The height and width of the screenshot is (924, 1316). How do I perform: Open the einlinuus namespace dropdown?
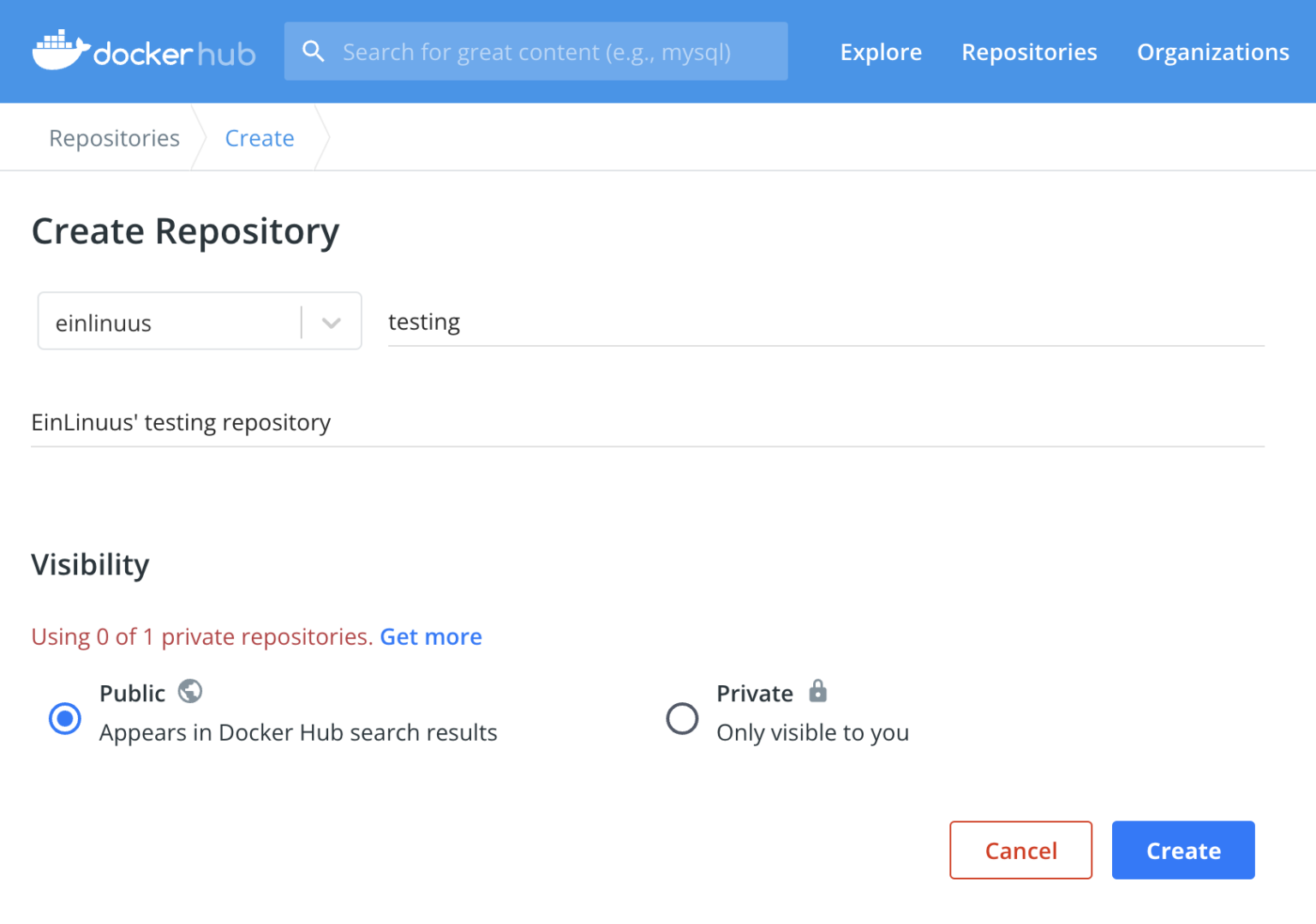point(171,322)
